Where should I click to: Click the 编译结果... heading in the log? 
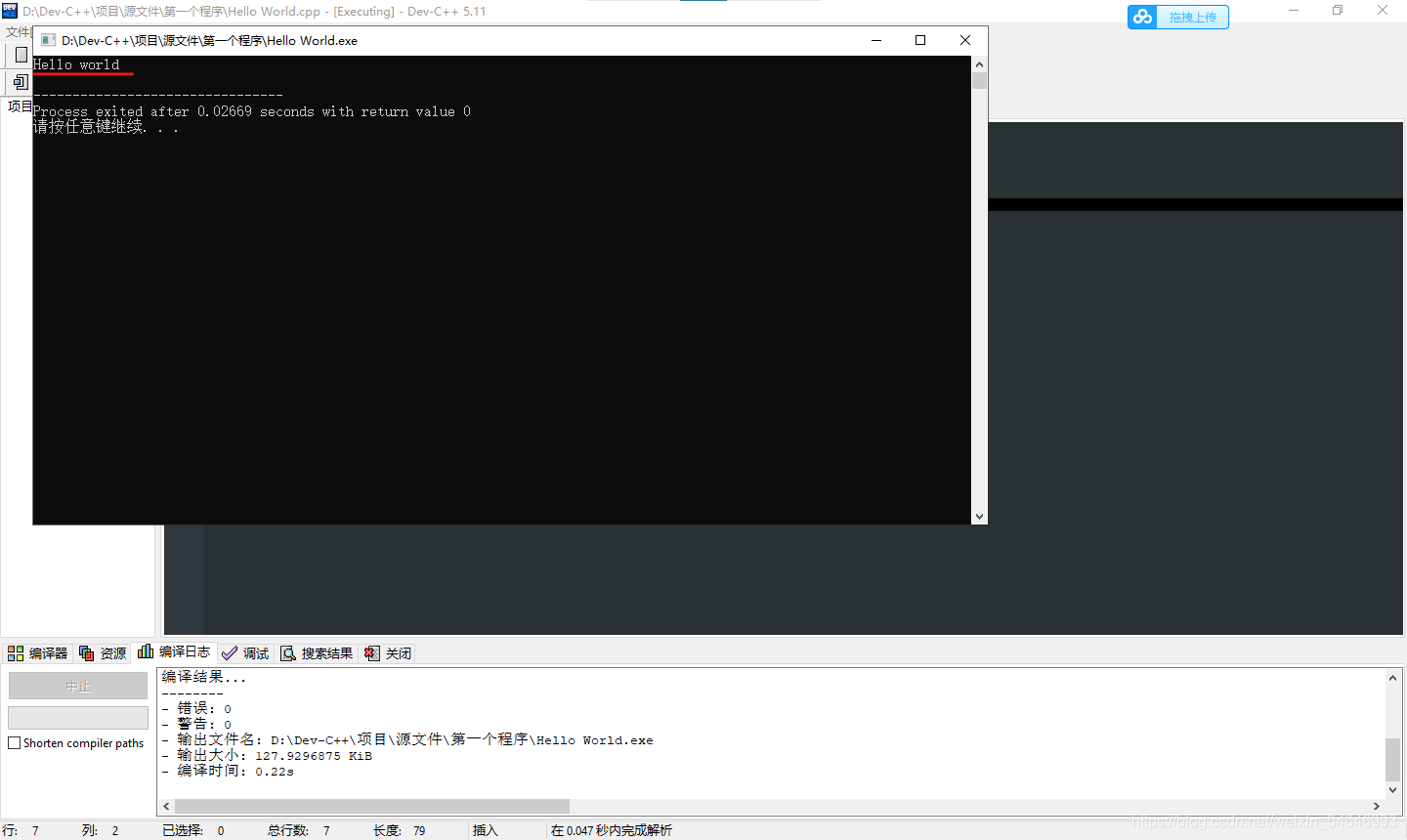[x=204, y=677]
